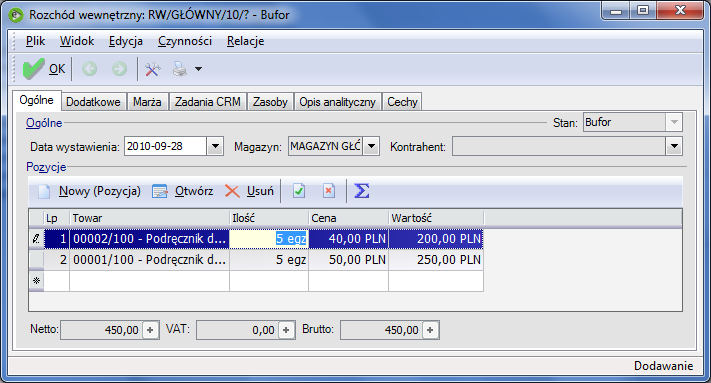
Task: Click the 50,00 PLN price cell
Action: click(x=348, y=260)
